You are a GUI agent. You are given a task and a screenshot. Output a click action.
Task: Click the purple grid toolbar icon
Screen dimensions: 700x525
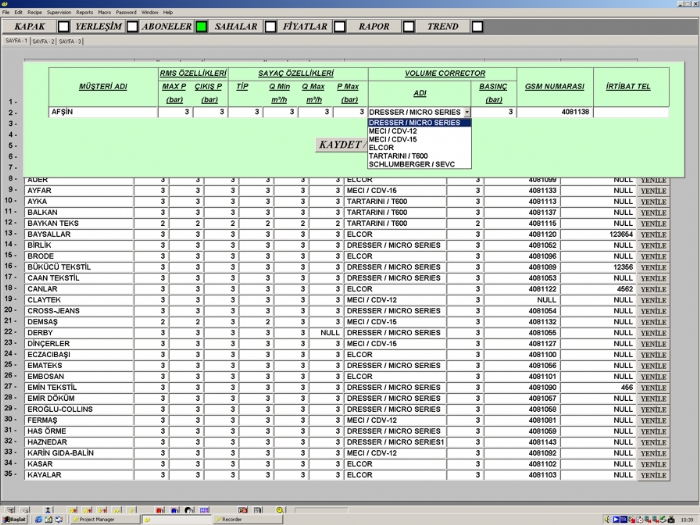click(204, 510)
